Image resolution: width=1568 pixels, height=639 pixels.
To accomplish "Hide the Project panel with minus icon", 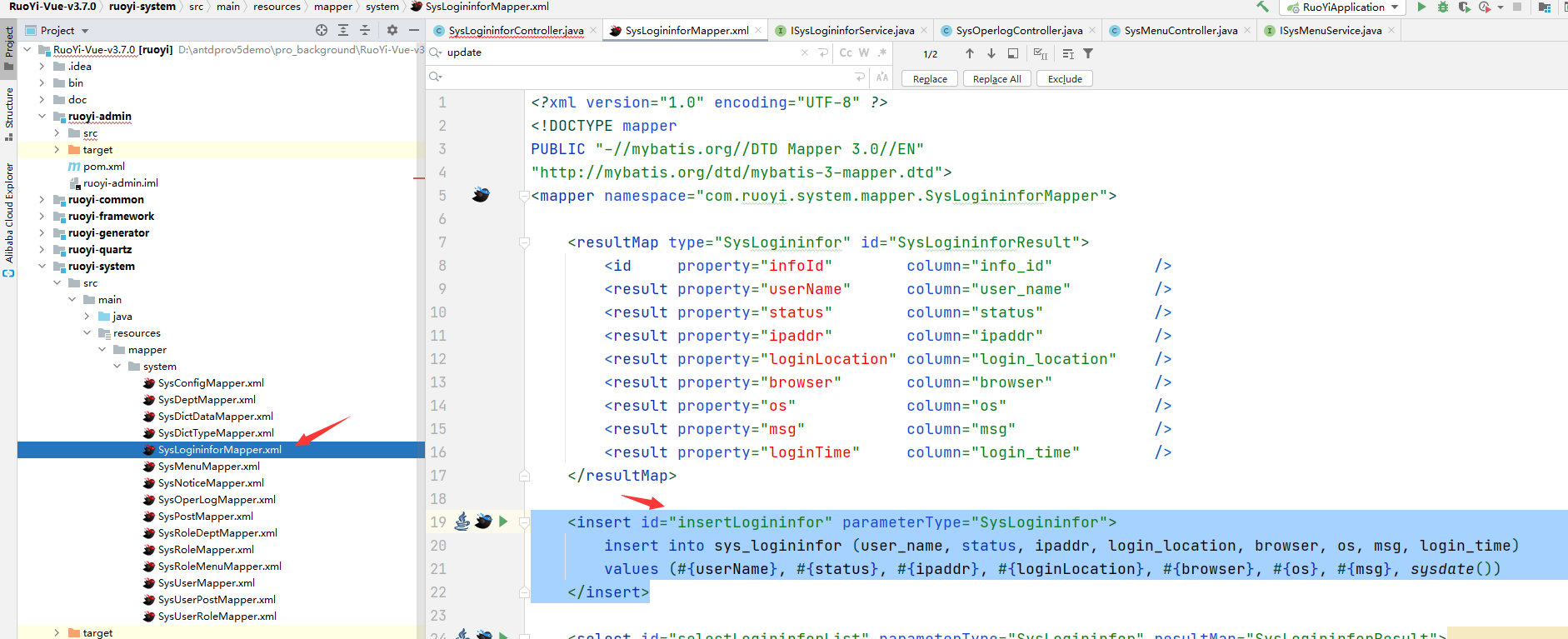I will [414, 30].
